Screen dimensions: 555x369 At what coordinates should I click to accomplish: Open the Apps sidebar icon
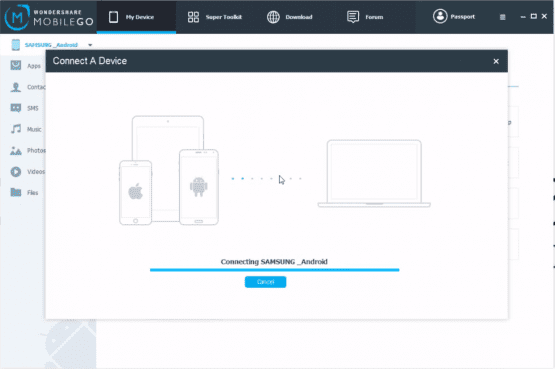pos(16,65)
